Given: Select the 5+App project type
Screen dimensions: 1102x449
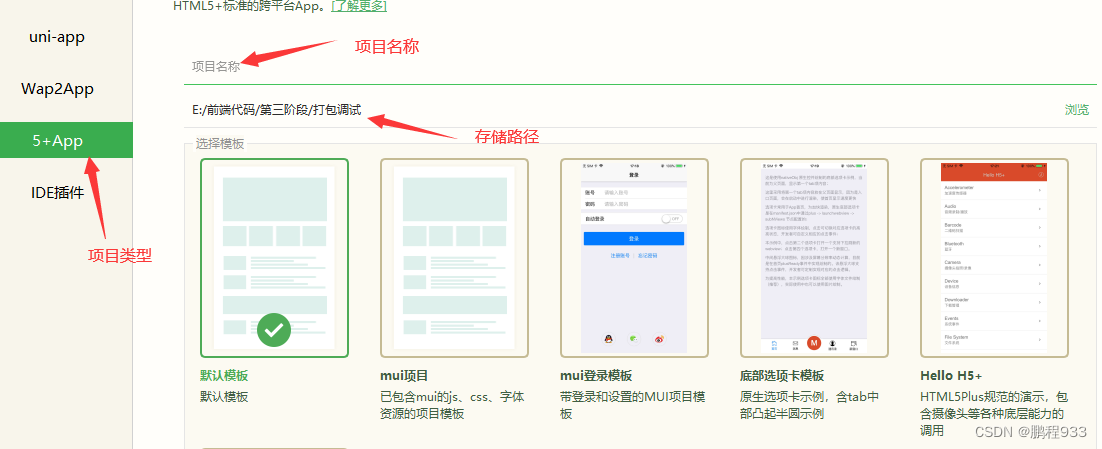Looking at the screenshot, I should [66, 141].
